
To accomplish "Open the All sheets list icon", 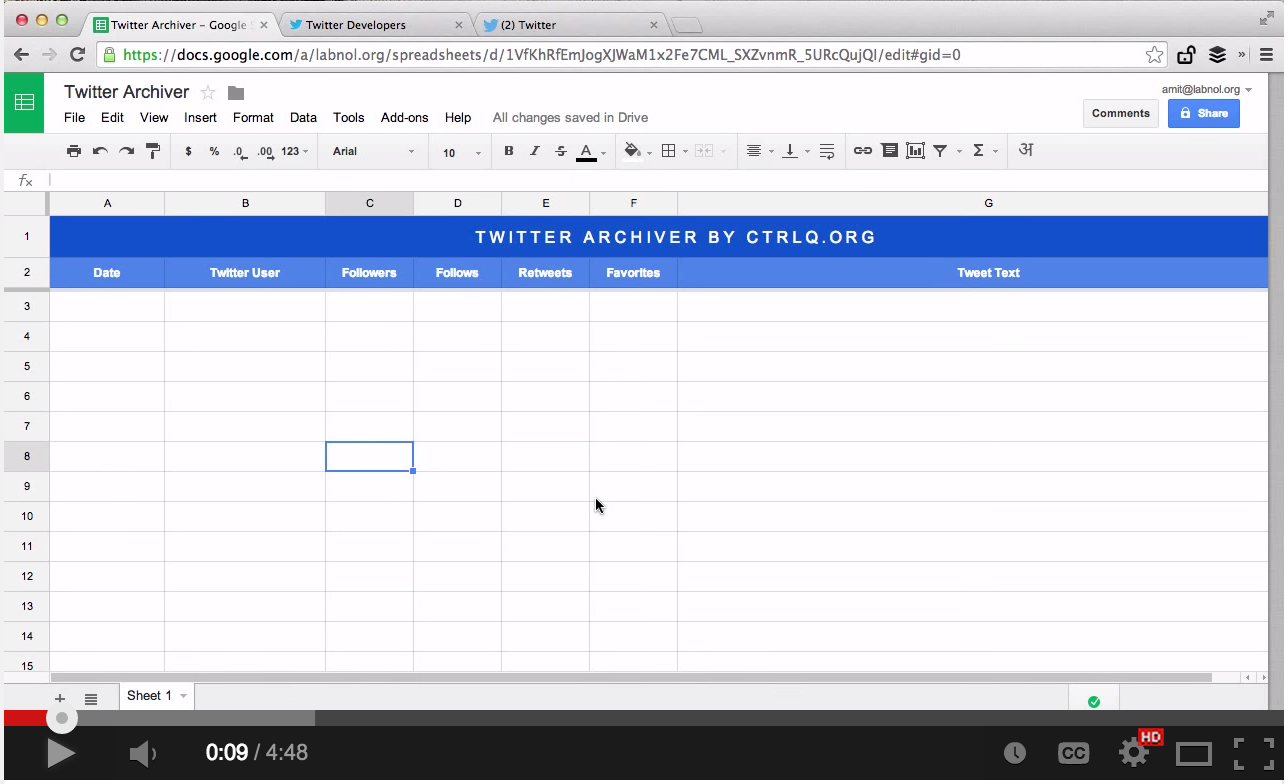I will (x=91, y=699).
